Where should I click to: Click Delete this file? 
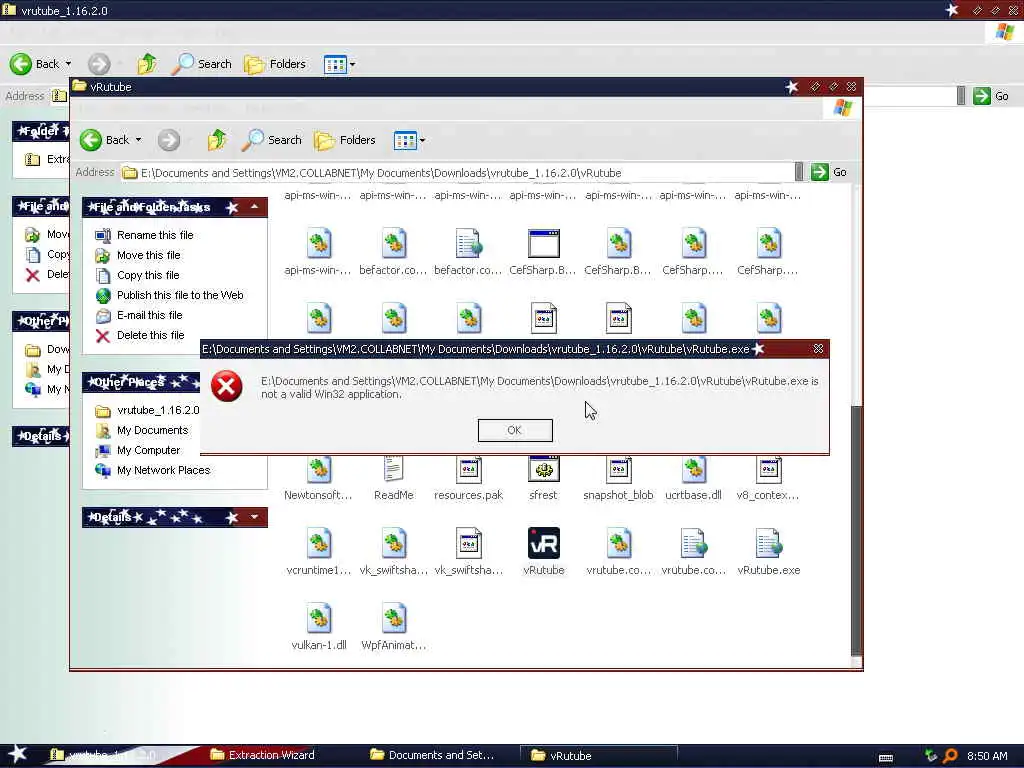click(140, 335)
